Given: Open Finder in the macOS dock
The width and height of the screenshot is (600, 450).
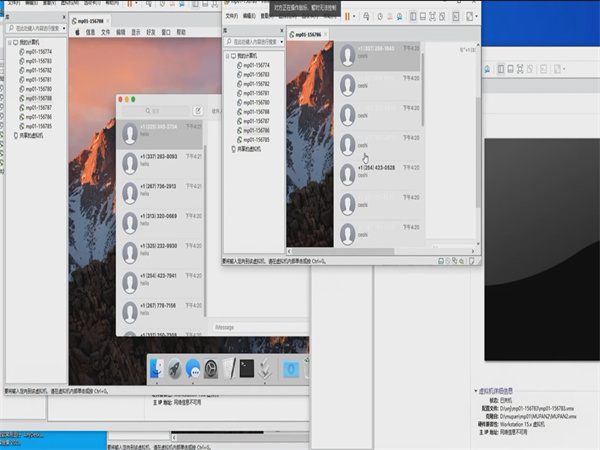Looking at the screenshot, I should point(156,370).
